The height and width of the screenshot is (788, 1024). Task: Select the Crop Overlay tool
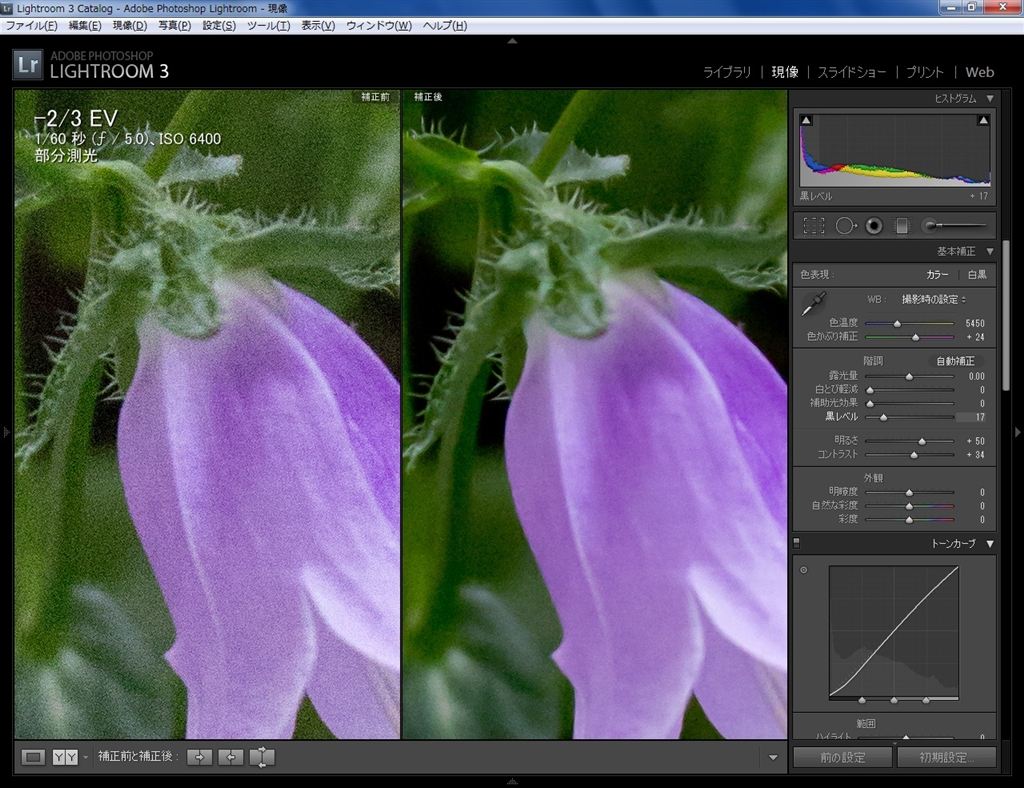814,226
